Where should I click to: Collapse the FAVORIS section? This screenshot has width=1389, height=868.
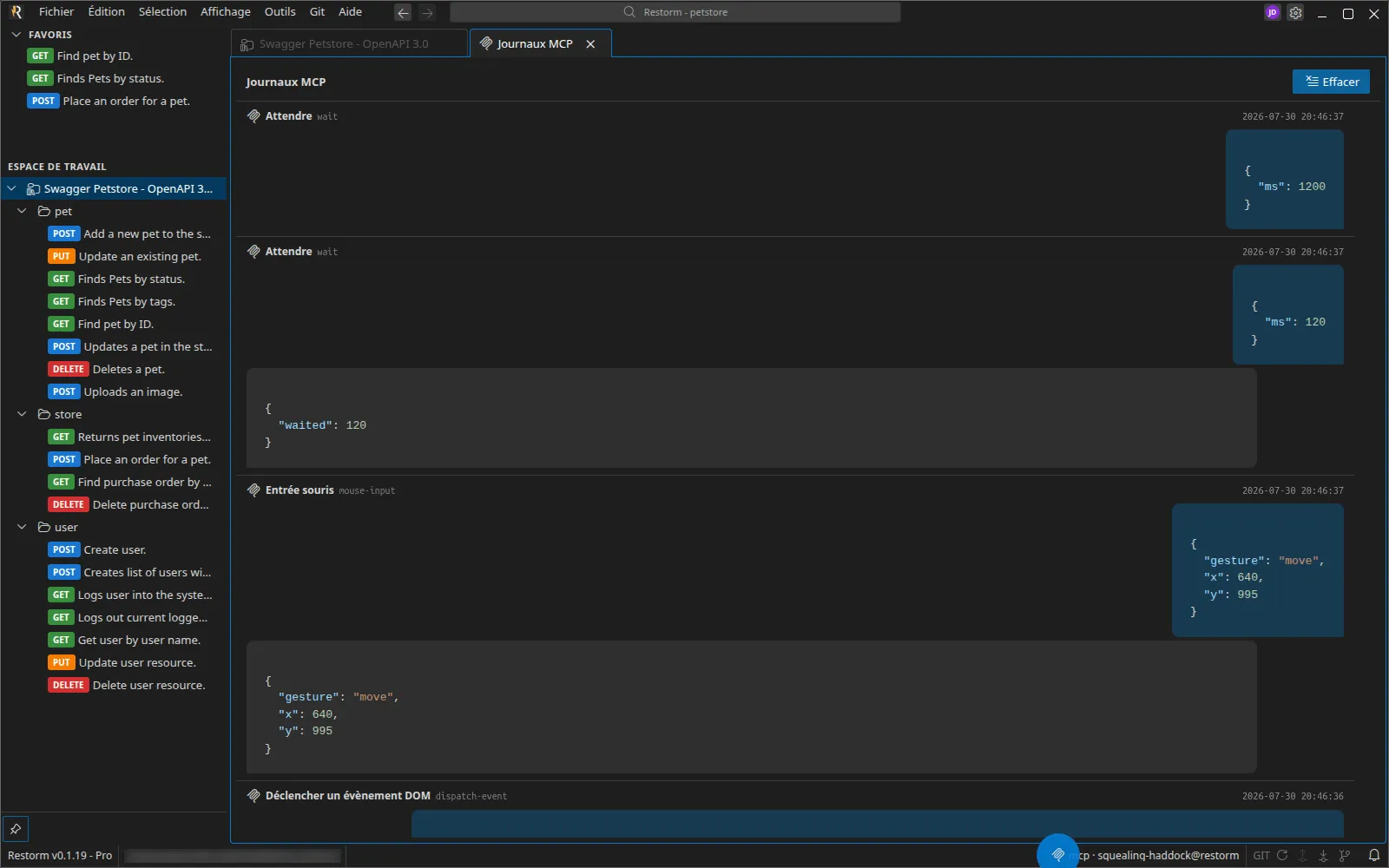click(x=16, y=35)
